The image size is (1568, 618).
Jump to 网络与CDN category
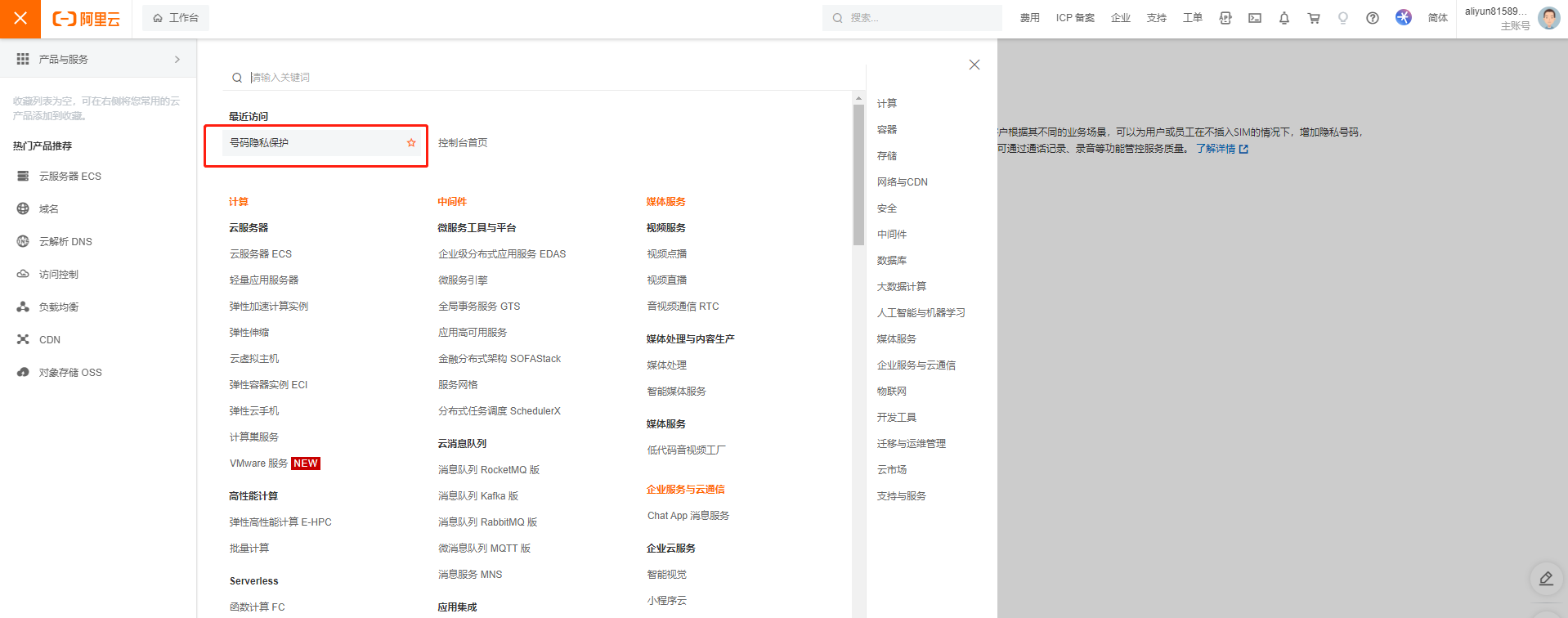tap(903, 182)
